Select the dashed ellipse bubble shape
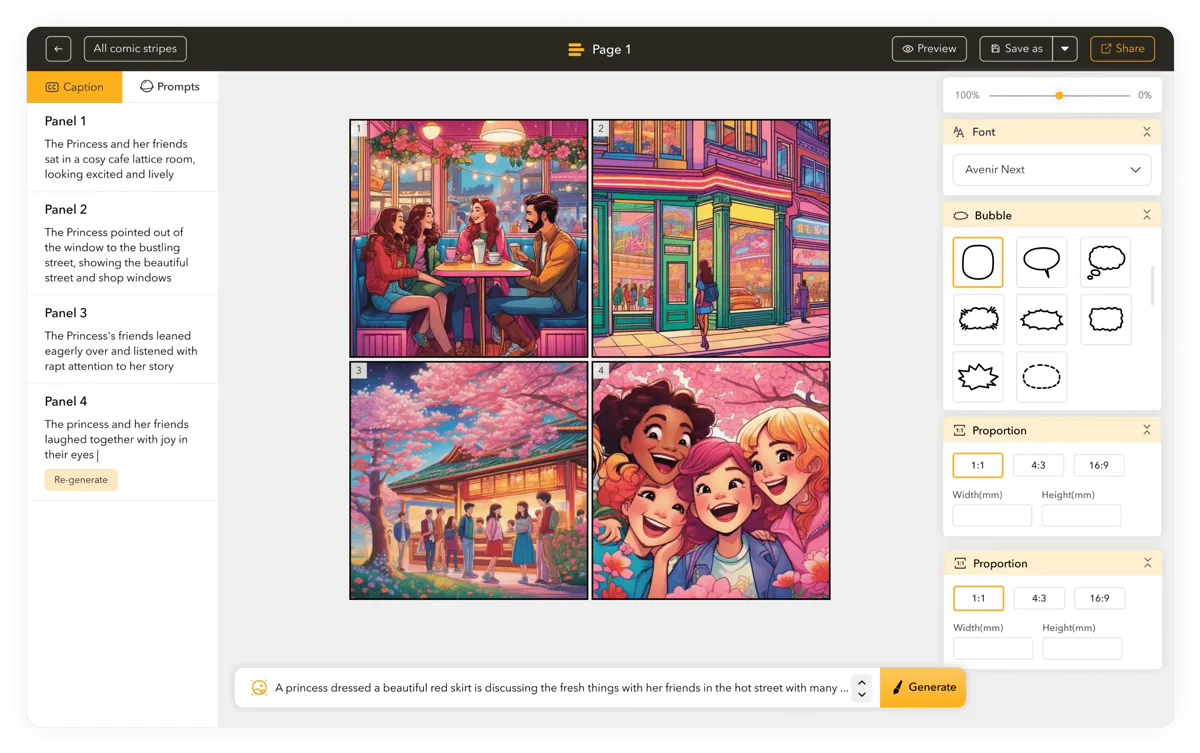The width and height of the screenshot is (1200, 753). tap(1041, 377)
